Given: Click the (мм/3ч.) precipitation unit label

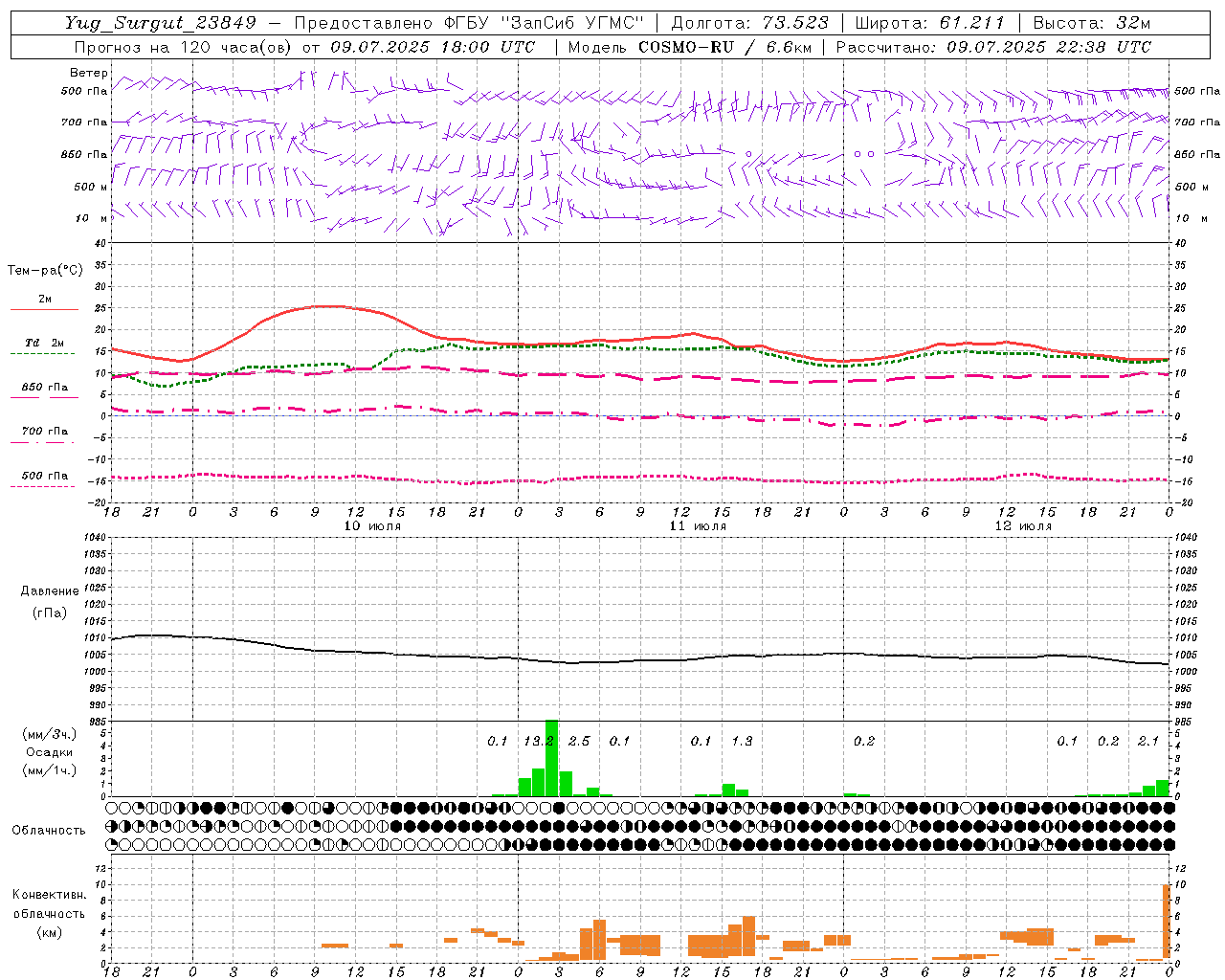Looking at the screenshot, I should pos(50,735).
